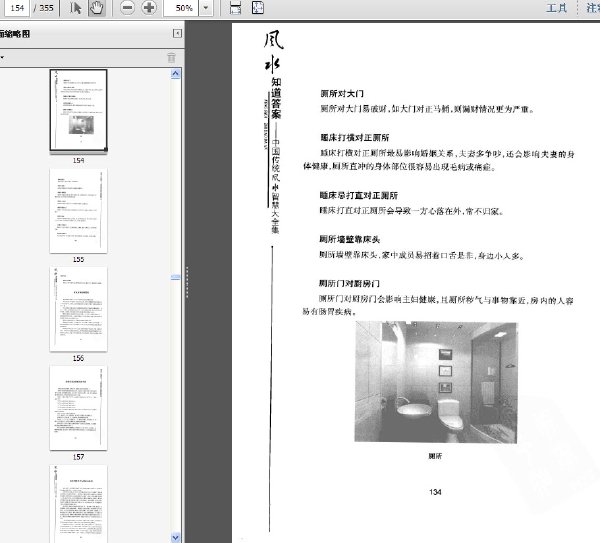Click the panel divider grip handle
Image resolution: width=600 pixels, height=543 pixels.
(187, 282)
